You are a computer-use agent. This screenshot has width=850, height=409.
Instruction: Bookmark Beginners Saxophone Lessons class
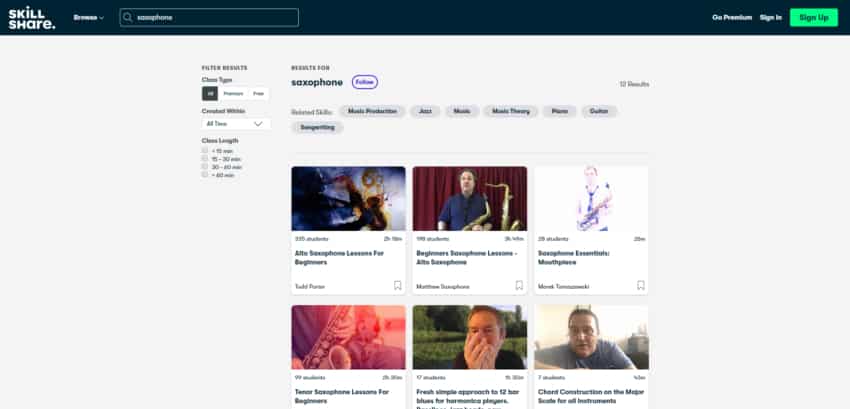click(519, 285)
